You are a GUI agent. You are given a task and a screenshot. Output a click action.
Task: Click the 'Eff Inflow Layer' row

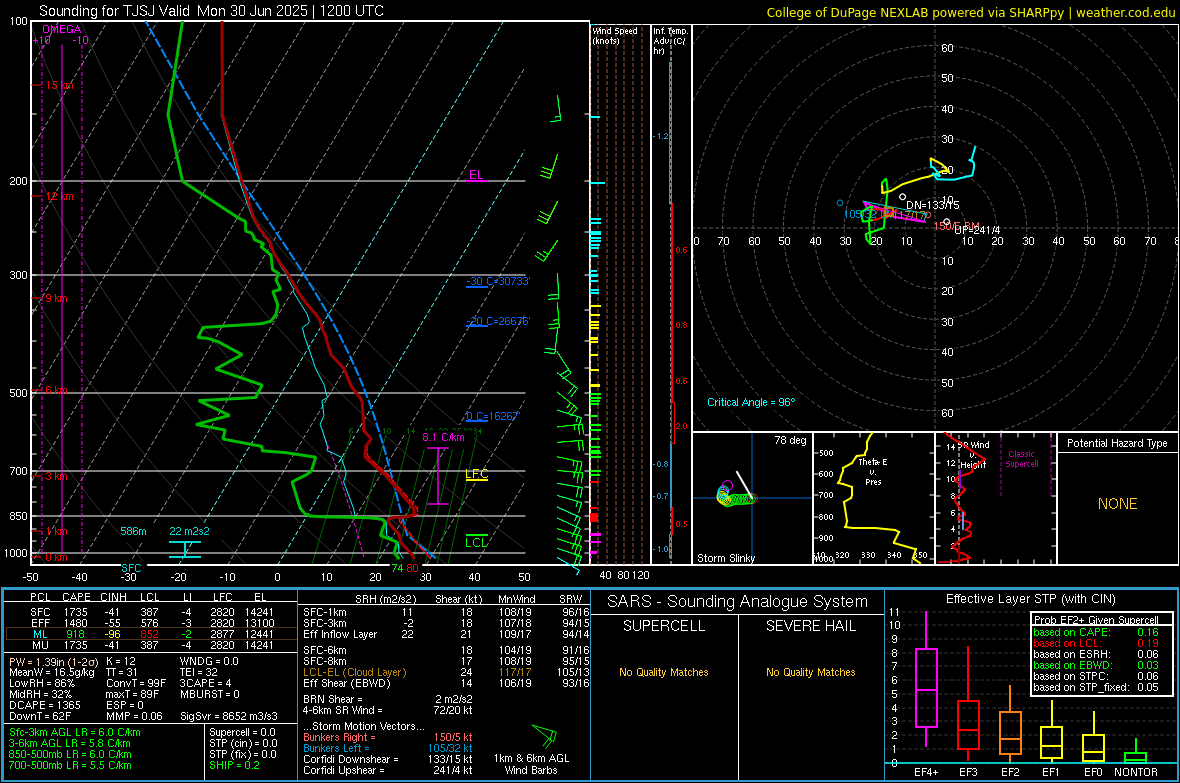[x=446, y=634]
